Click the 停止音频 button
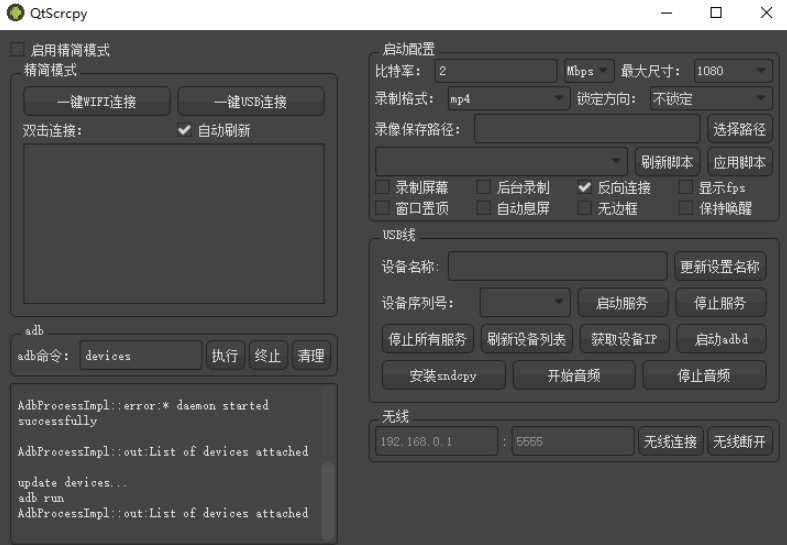The width and height of the screenshot is (787, 545). 704,375
